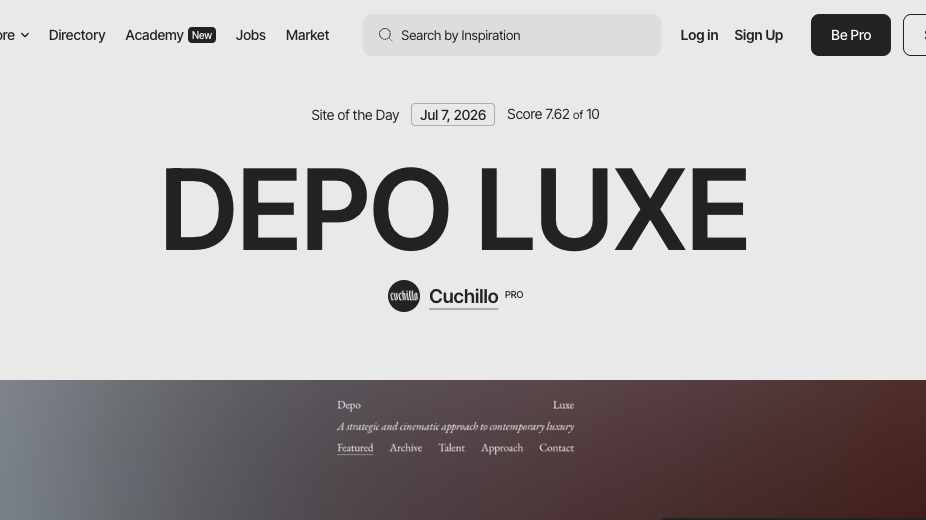Switch to the Archive tab in preview

click(406, 448)
